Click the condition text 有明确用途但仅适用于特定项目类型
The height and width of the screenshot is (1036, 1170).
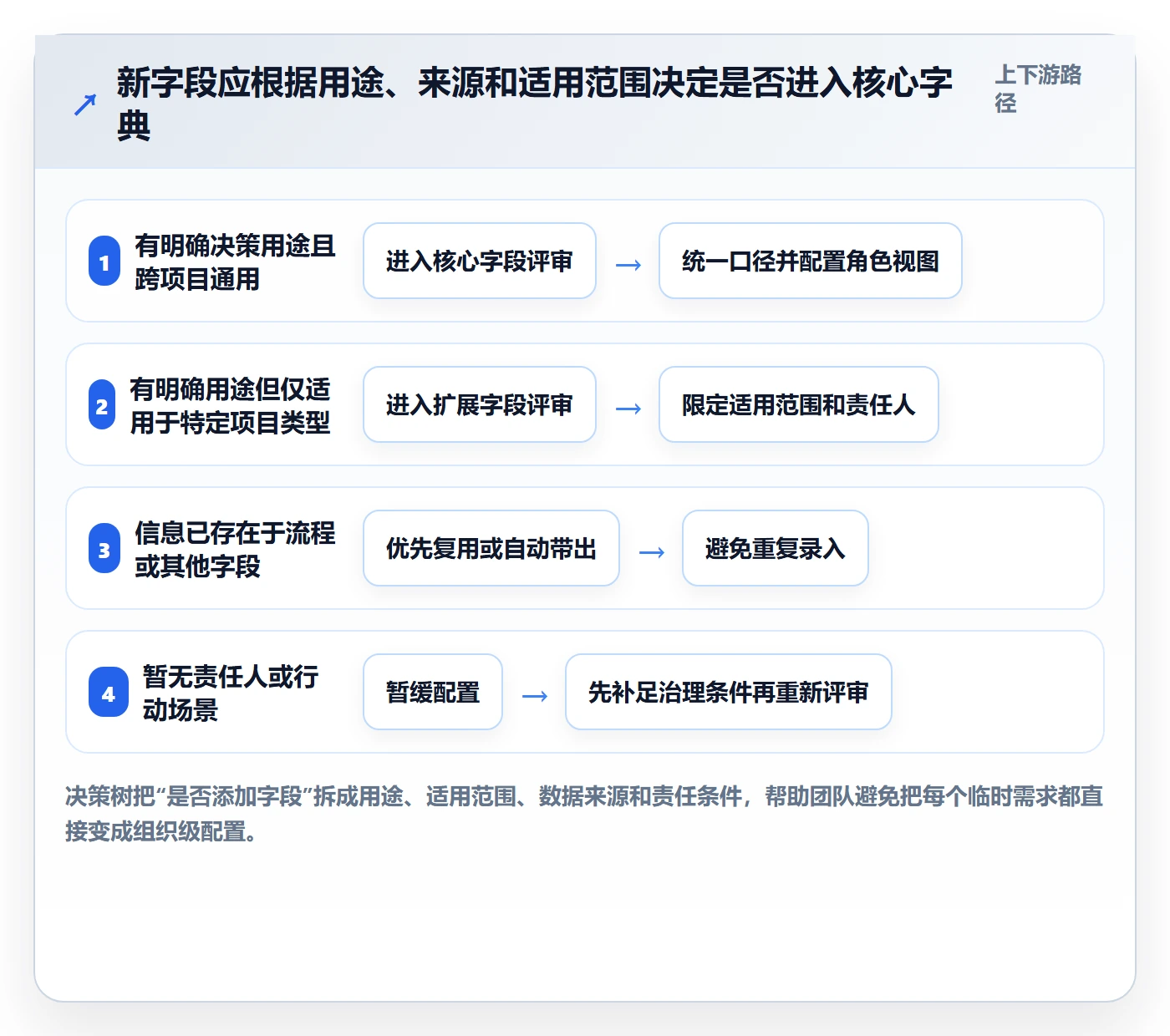click(x=230, y=405)
